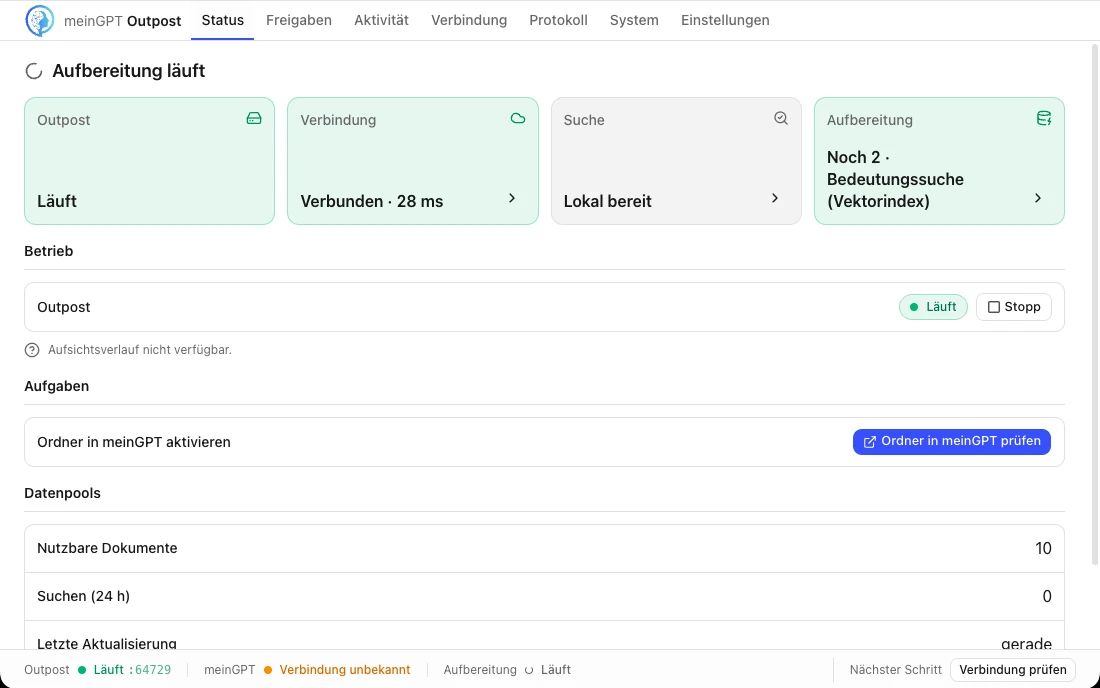
Task: Click the Noch 2 · Bedeutungssuche text
Action: 895,179
